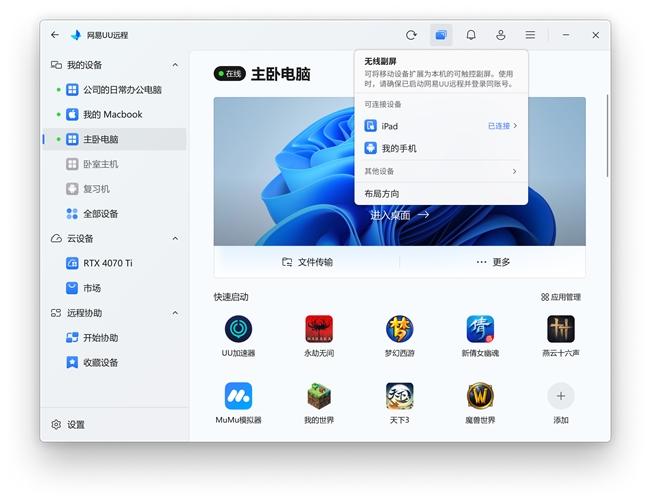This screenshot has width=650, height=501.
Task: Click 进入桌面 on preview
Action: 399,215
